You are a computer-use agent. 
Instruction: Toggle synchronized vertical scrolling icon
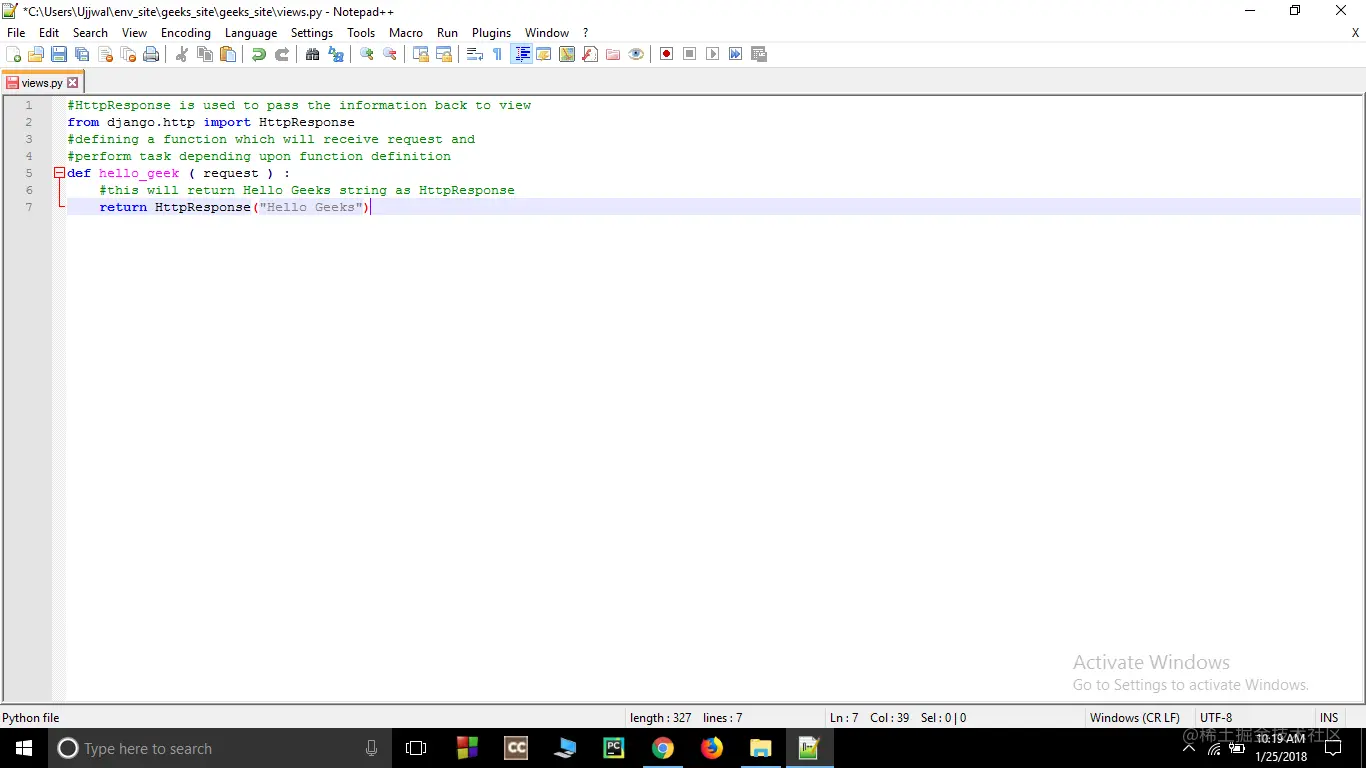(x=421, y=54)
